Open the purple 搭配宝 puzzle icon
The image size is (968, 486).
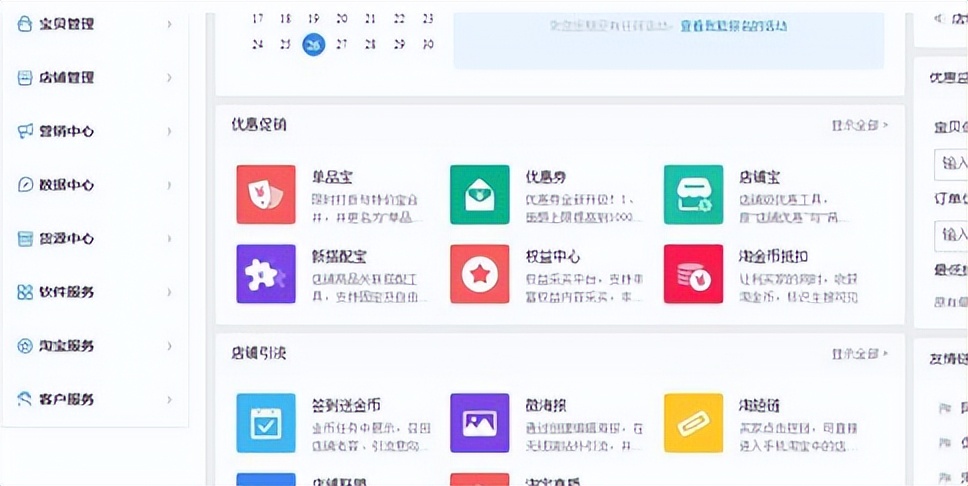(x=265, y=274)
